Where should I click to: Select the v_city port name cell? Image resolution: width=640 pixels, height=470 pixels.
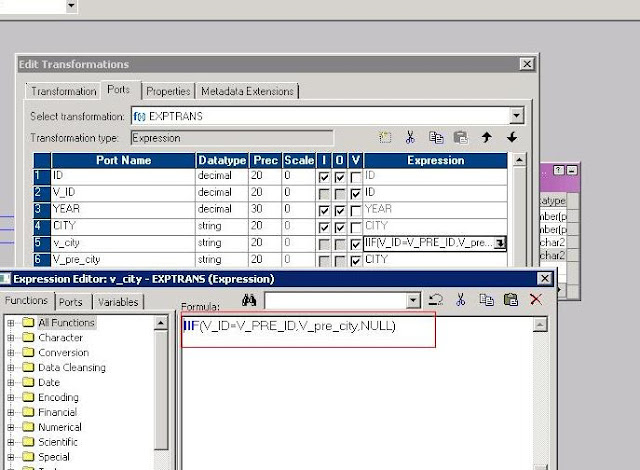123,243
